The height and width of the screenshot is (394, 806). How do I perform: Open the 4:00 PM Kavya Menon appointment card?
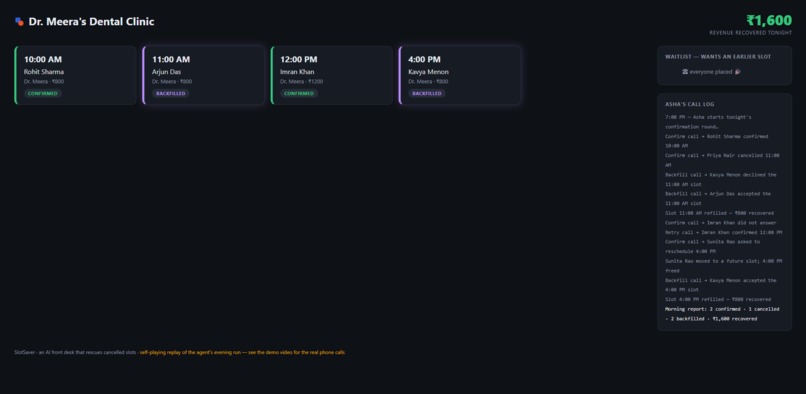[x=460, y=75]
